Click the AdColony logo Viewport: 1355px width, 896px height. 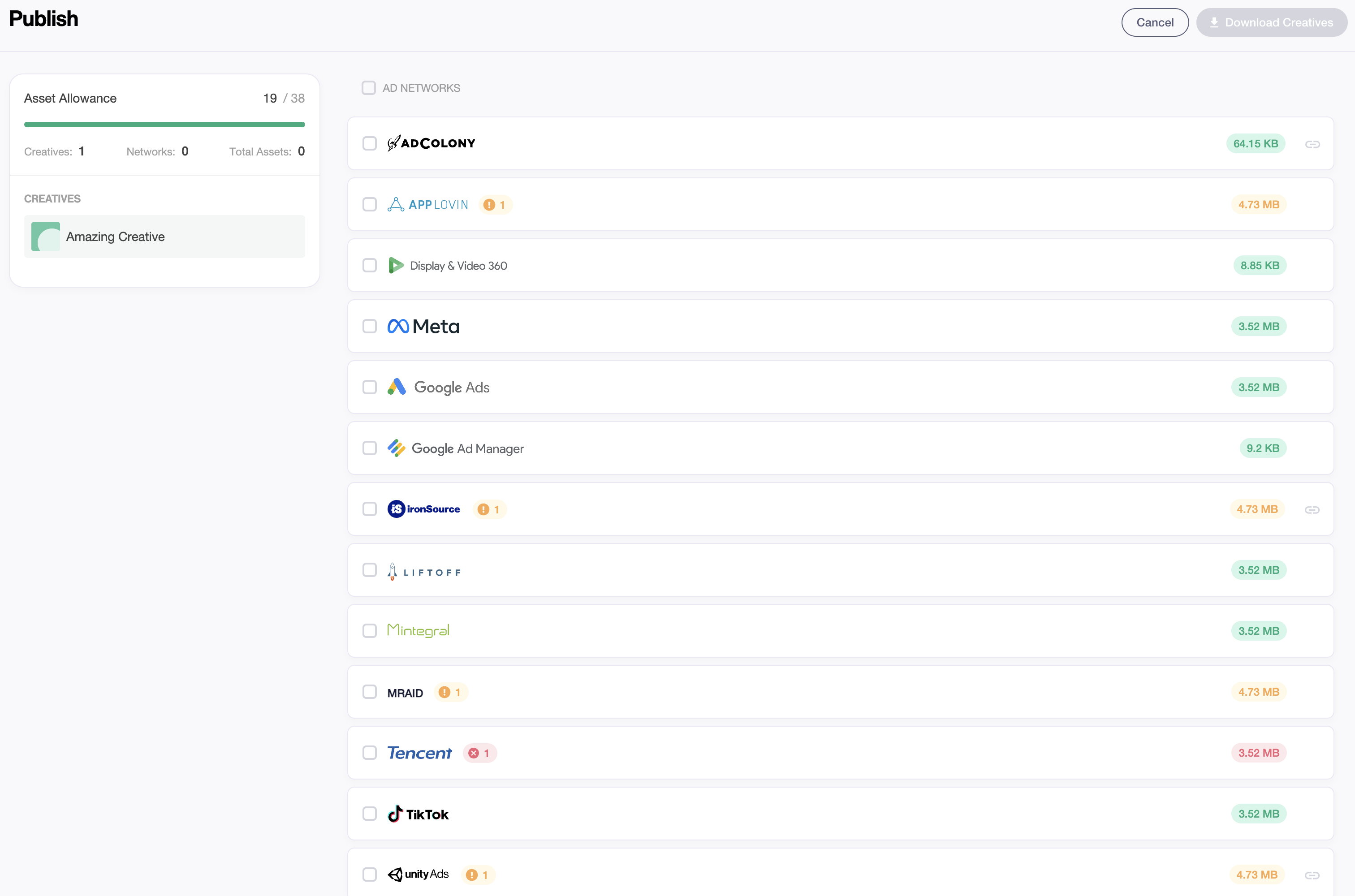click(431, 143)
